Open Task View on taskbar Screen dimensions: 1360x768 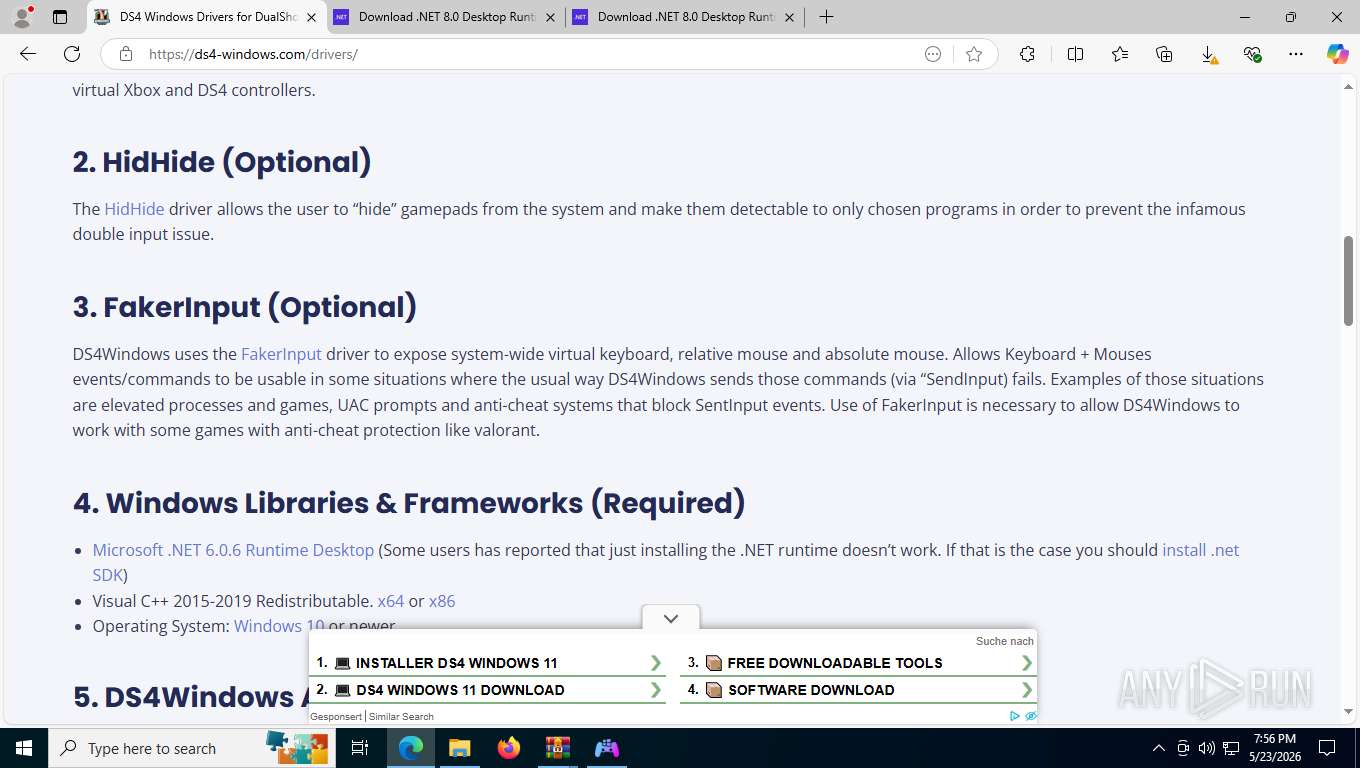click(x=361, y=748)
